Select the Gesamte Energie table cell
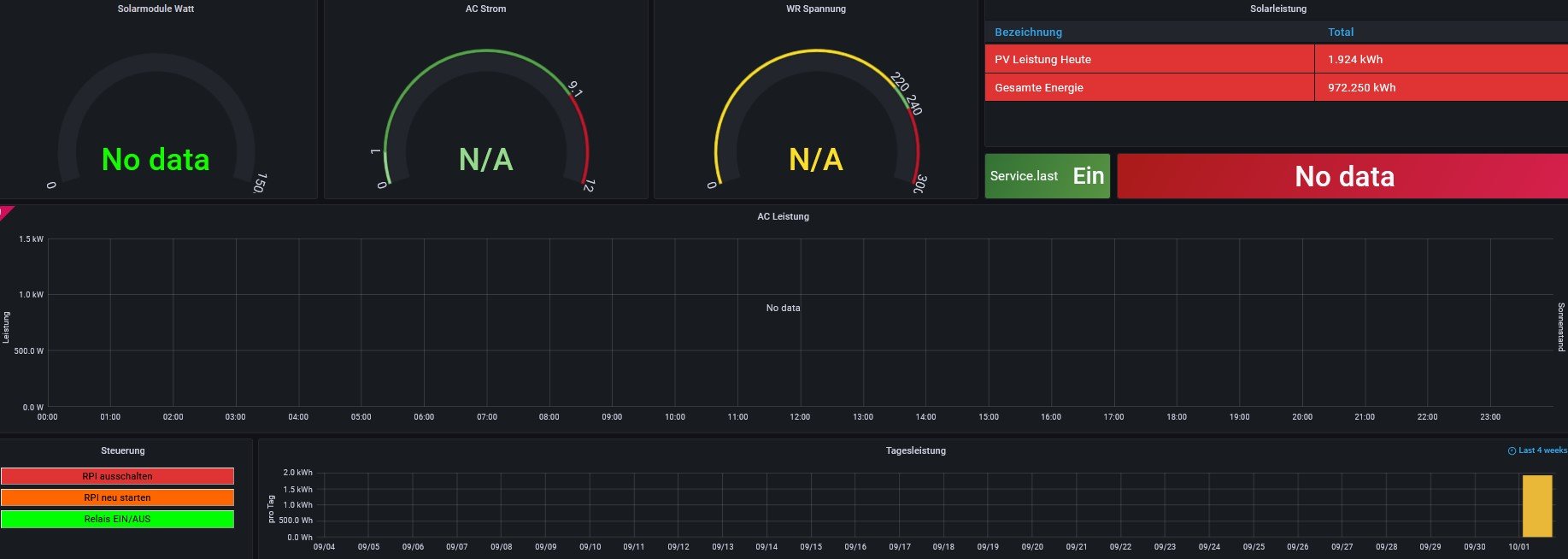Viewport: 1568px width, 559px height. [x=1038, y=87]
